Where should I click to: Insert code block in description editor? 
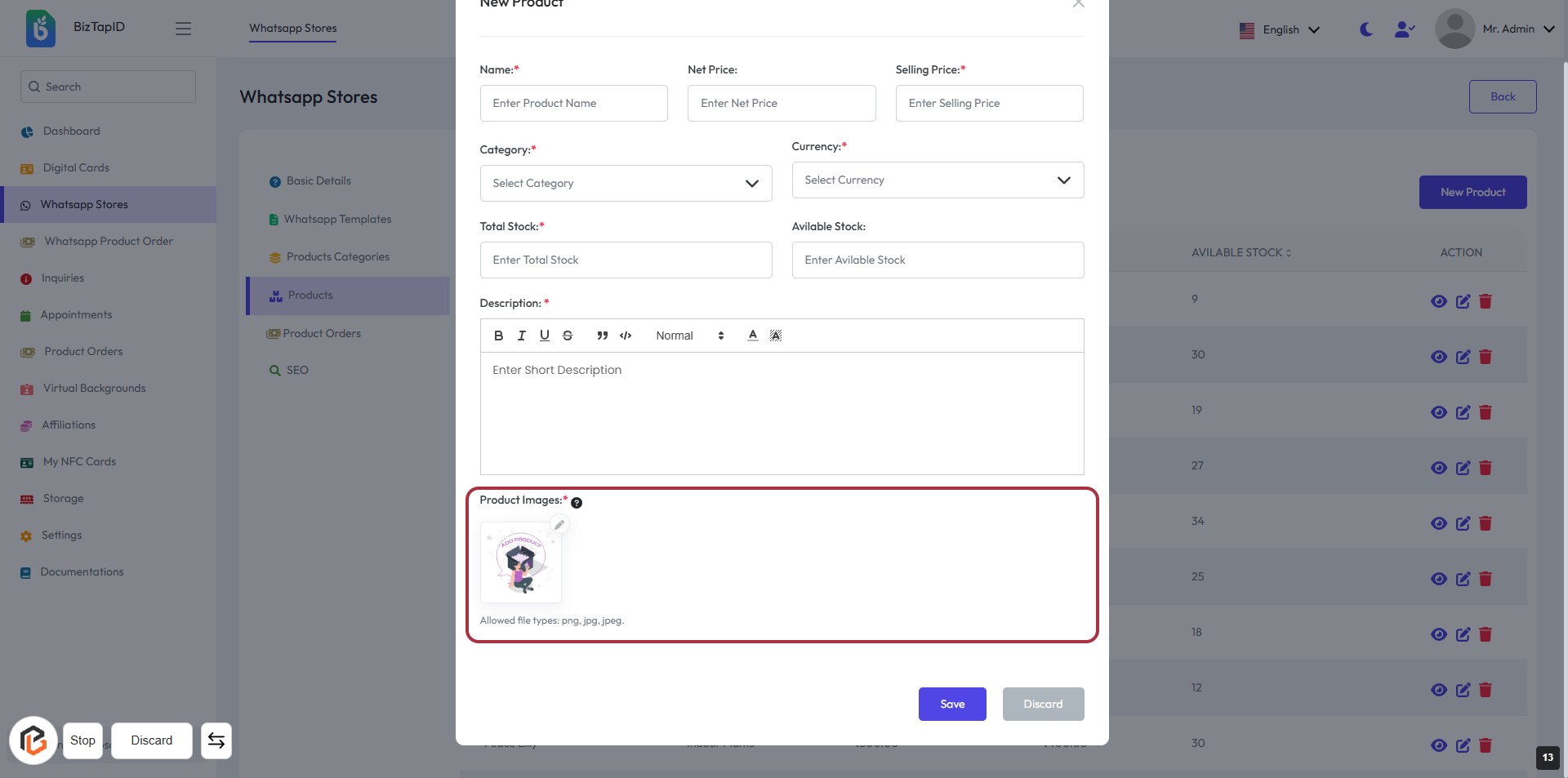[x=626, y=336]
